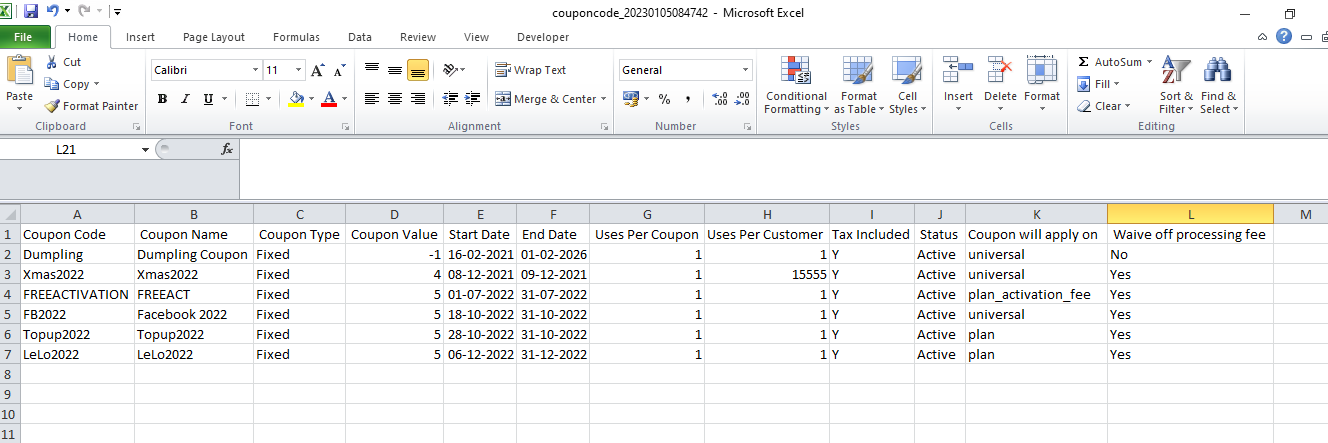This screenshot has width=1328, height=443.
Task: Click the Format Painter brush icon
Action: click(x=52, y=106)
